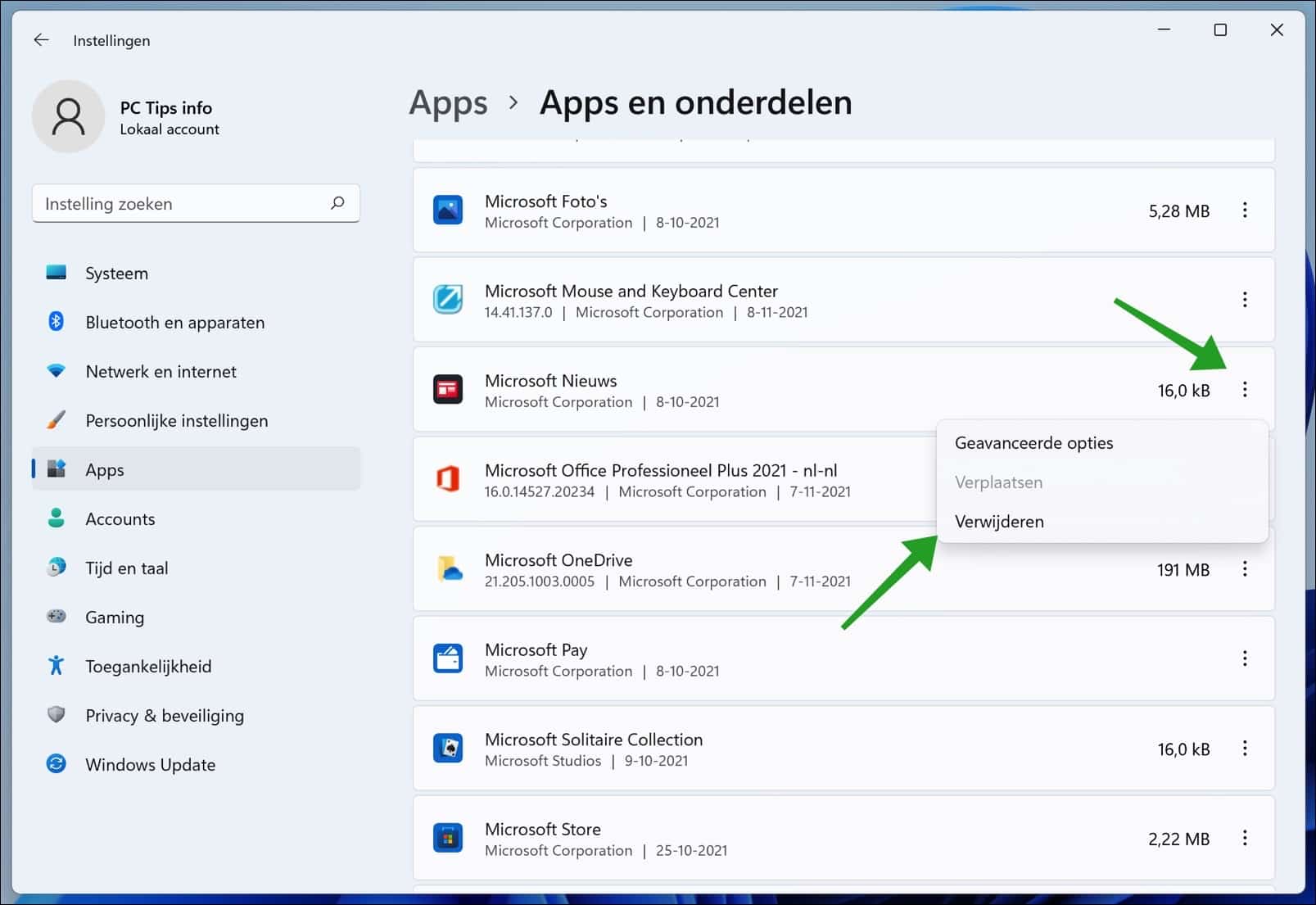Click the 2,22 MB size value
Viewport: 1316px width, 905px height.
click(x=1178, y=839)
